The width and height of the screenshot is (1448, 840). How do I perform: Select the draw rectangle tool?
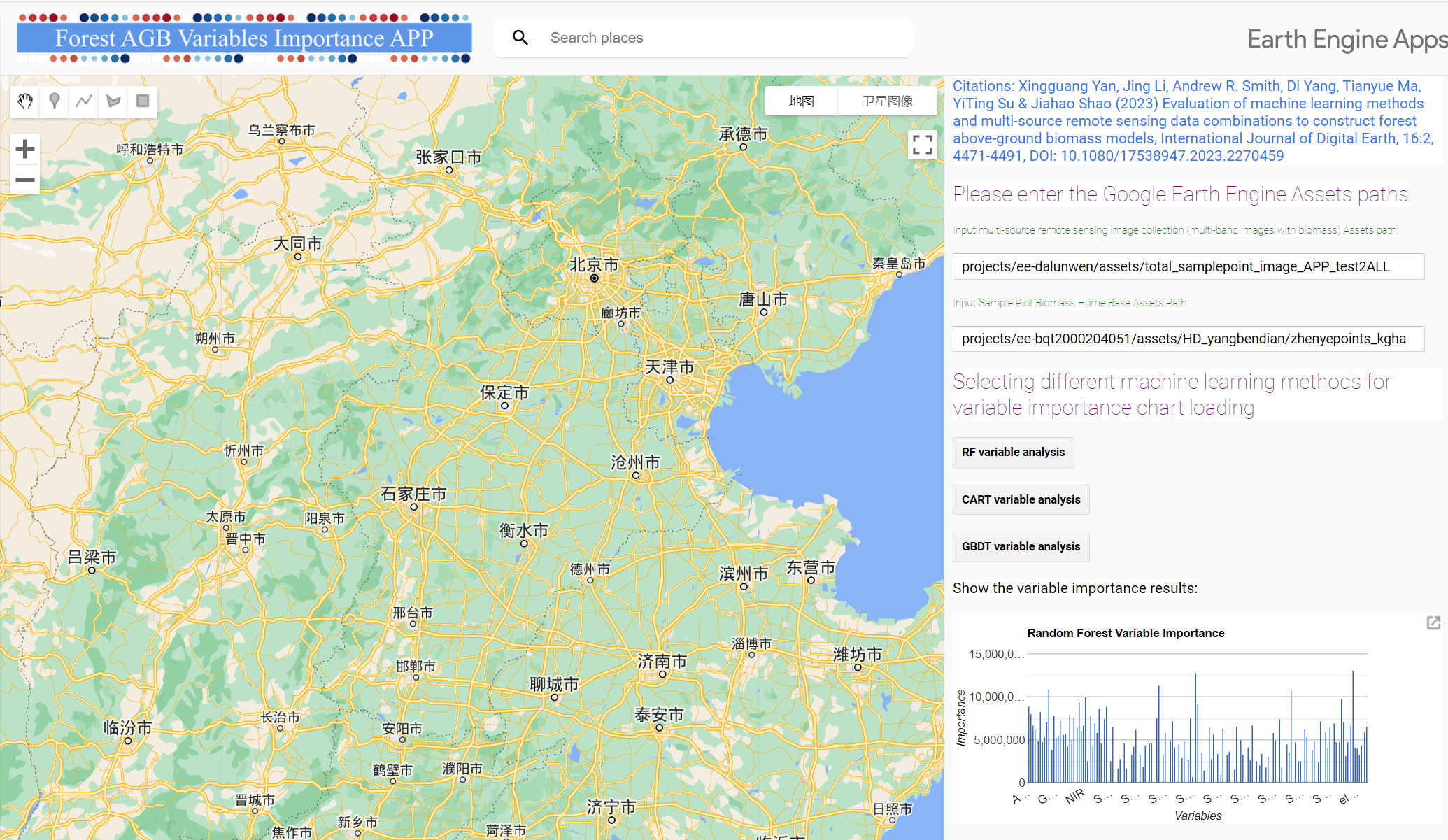point(143,101)
